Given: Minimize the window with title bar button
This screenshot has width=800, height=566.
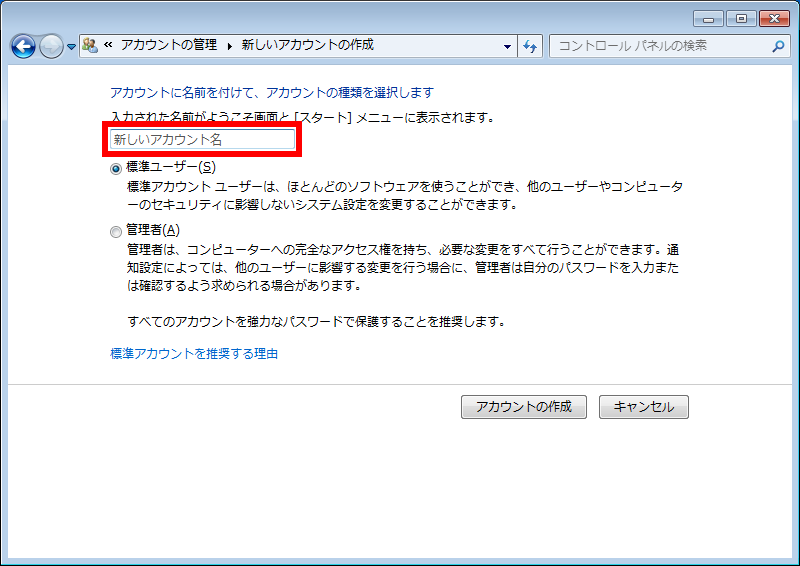Looking at the screenshot, I should (707, 18).
